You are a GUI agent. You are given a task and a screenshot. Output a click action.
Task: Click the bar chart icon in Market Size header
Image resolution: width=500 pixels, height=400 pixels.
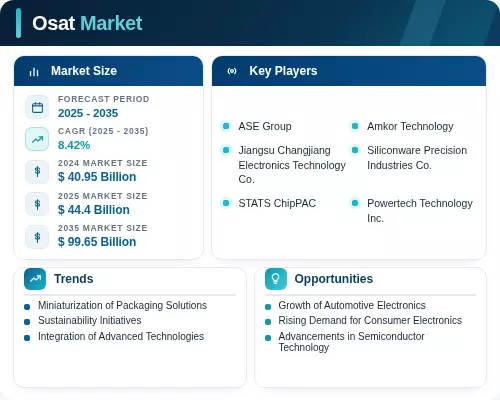(34, 72)
